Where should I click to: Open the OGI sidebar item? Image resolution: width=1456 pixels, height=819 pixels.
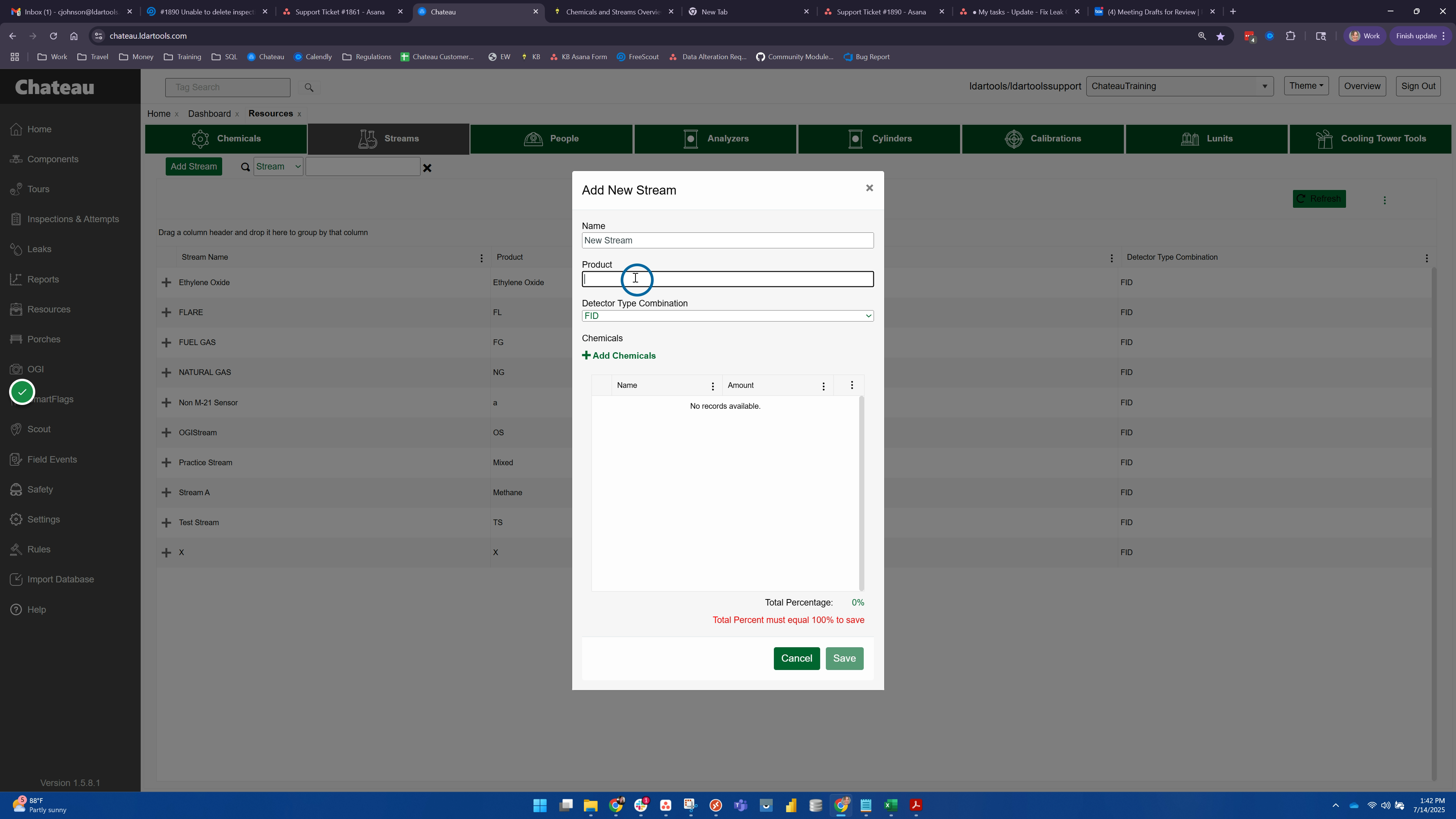point(35,369)
